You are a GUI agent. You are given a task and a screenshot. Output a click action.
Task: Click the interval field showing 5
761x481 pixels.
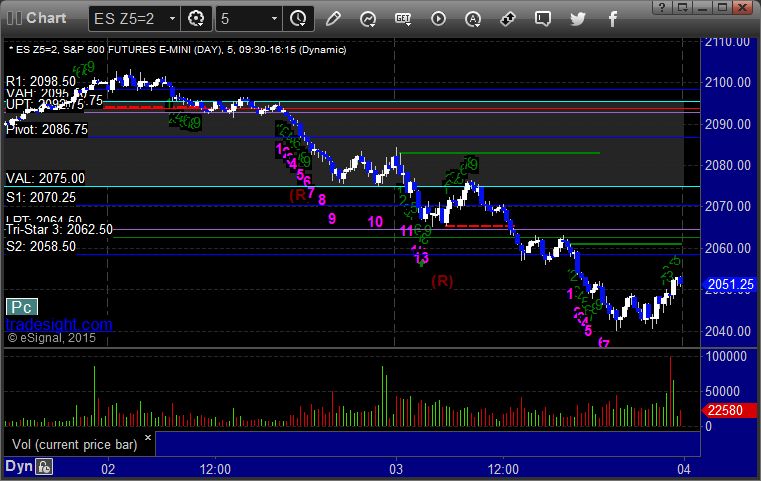(243, 19)
